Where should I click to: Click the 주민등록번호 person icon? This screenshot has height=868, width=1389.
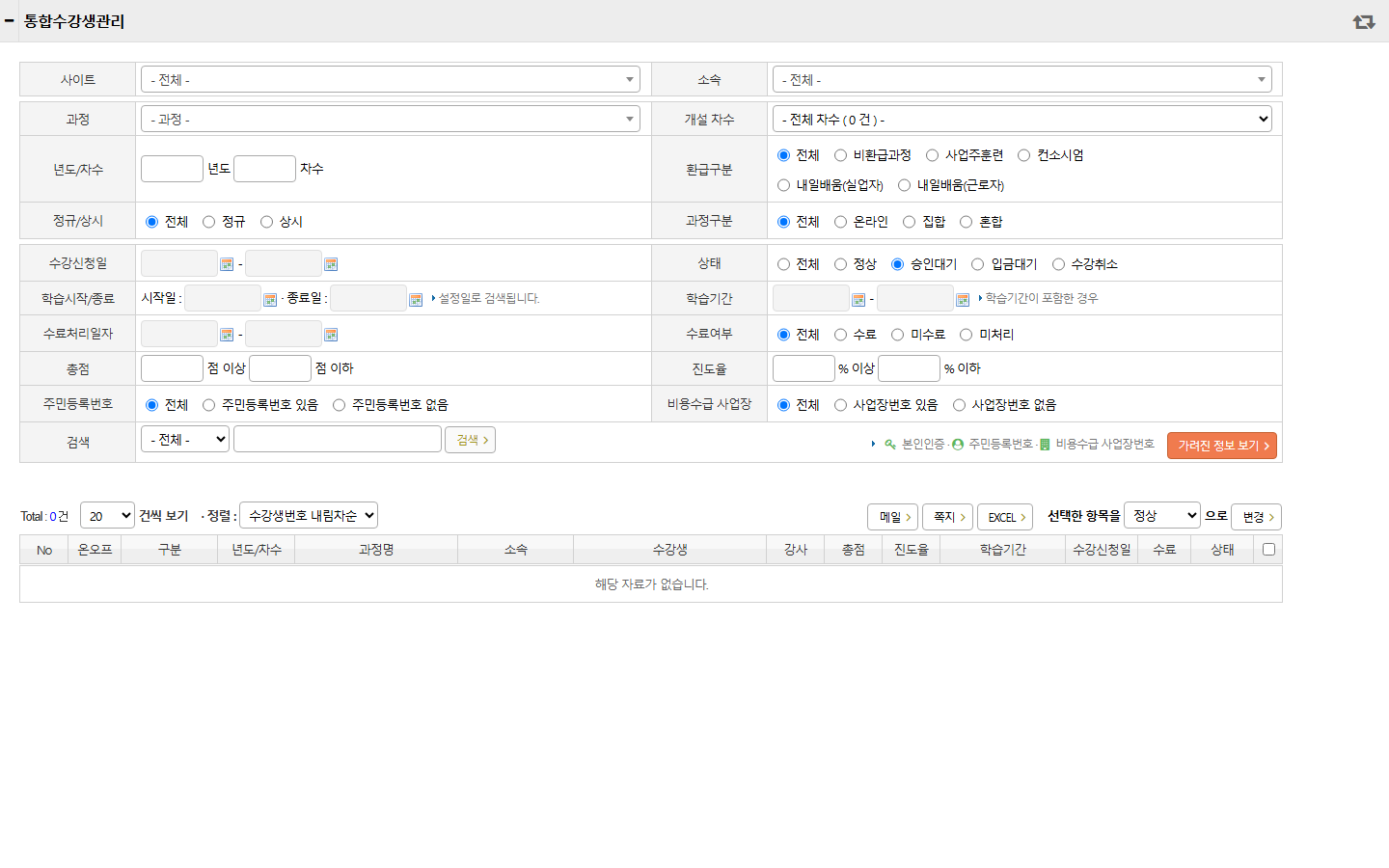(958, 445)
